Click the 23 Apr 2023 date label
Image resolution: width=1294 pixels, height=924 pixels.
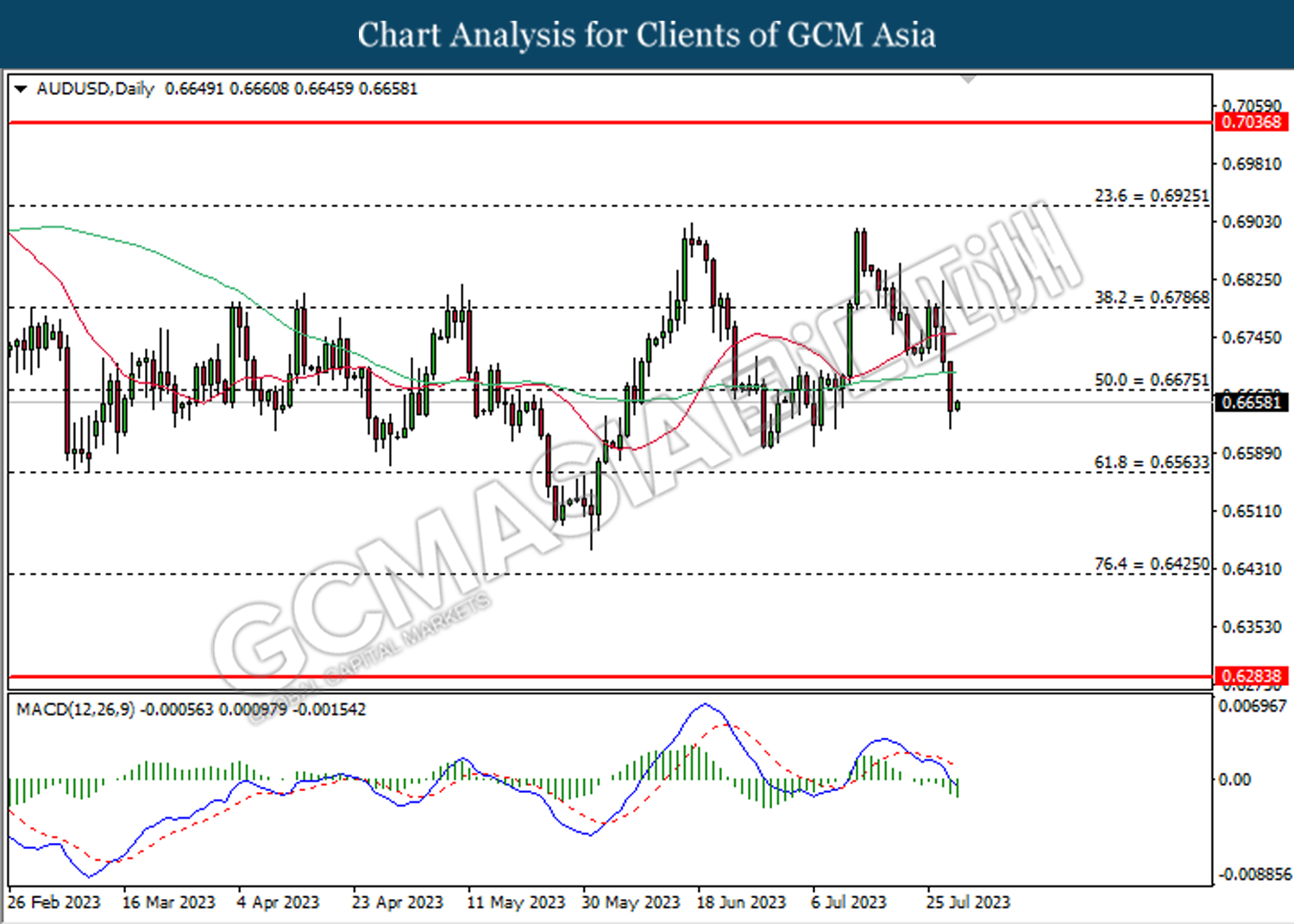pos(397,902)
